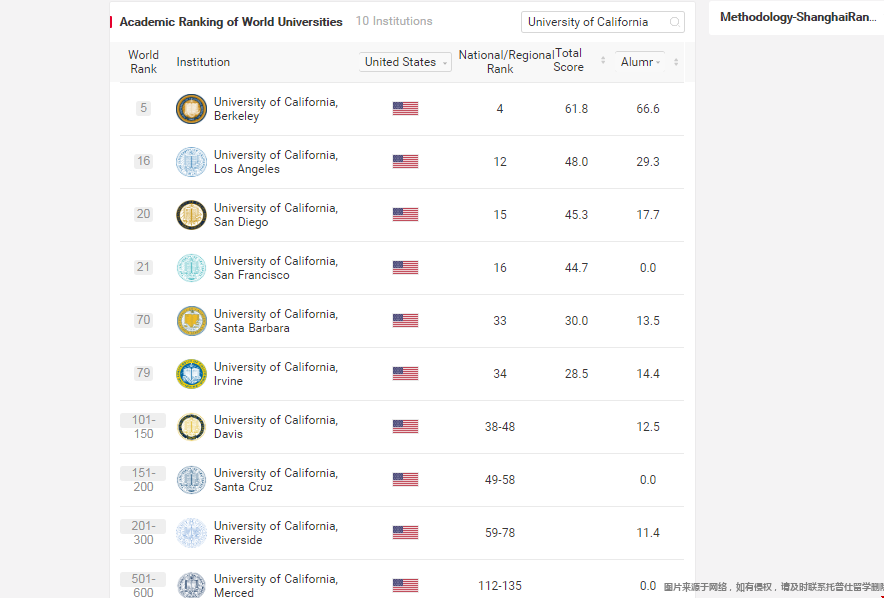Sort by Total Score column arrows
This screenshot has height=598, width=884.
pyautogui.click(x=603, y=61)
